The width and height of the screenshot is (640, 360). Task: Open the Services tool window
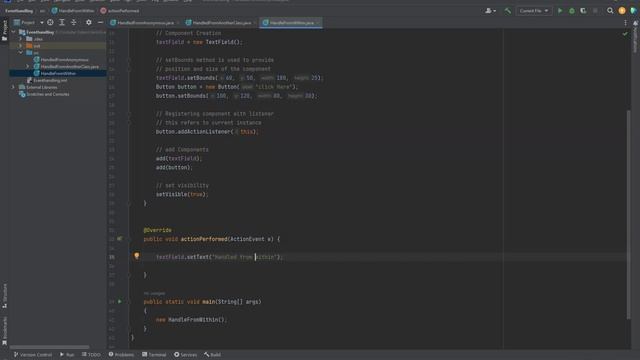click(185, 355)
